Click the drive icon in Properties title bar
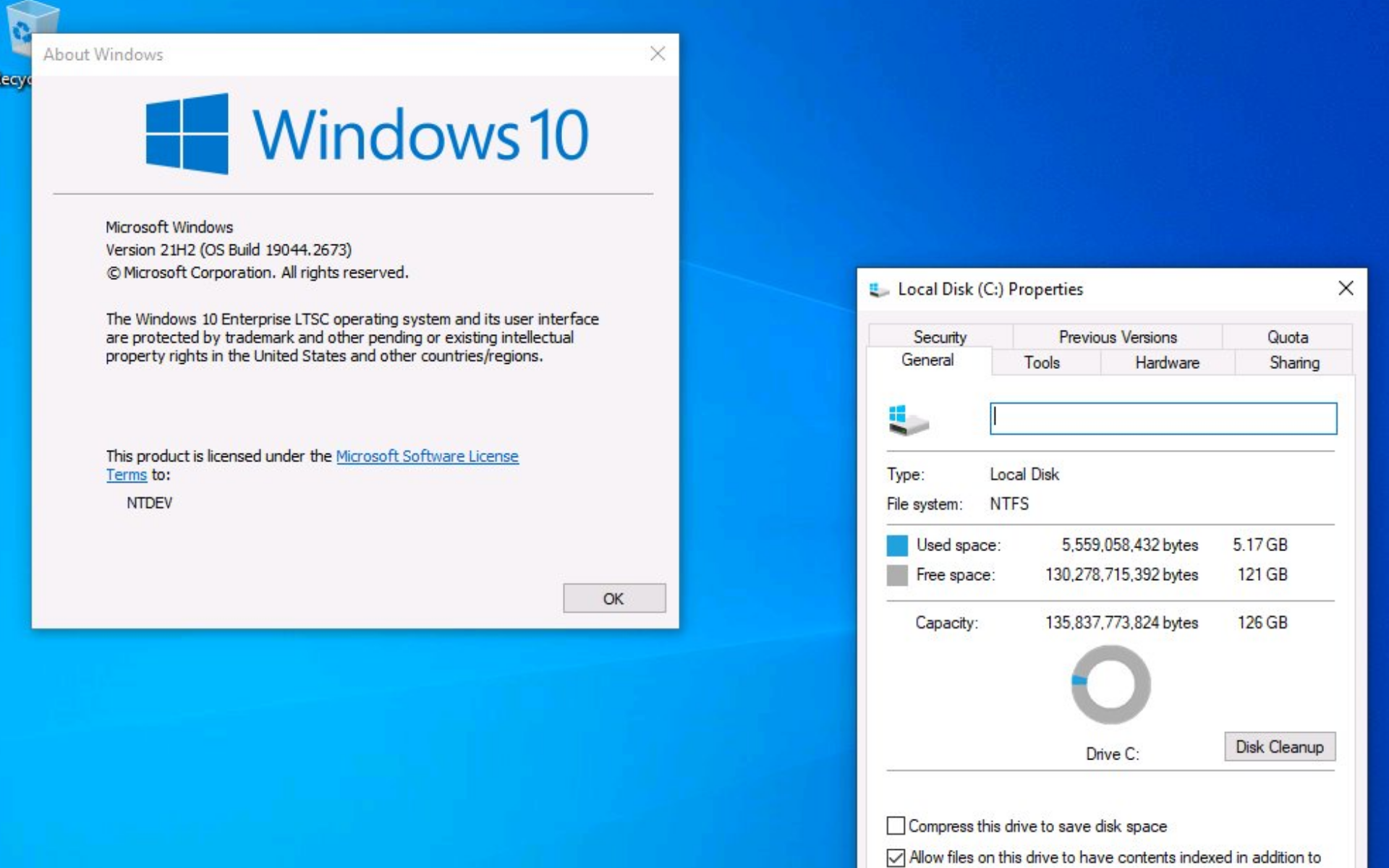Image resolution: width=1389 pixels, height=868 pixels. click(x=879, y=289)
